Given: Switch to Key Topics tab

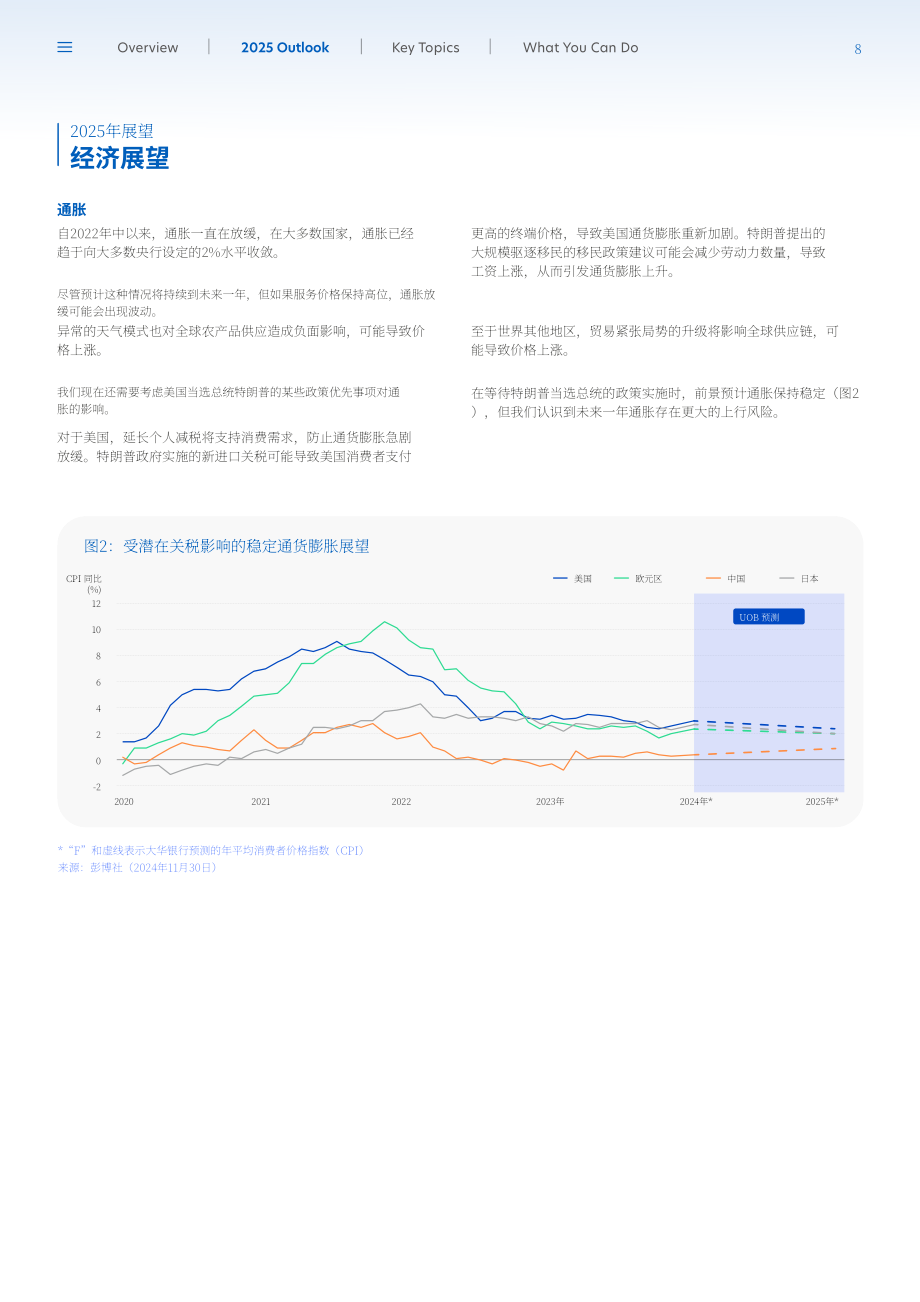Looking at the screenshot, I should pyautogui.click(x=426, y=47).
